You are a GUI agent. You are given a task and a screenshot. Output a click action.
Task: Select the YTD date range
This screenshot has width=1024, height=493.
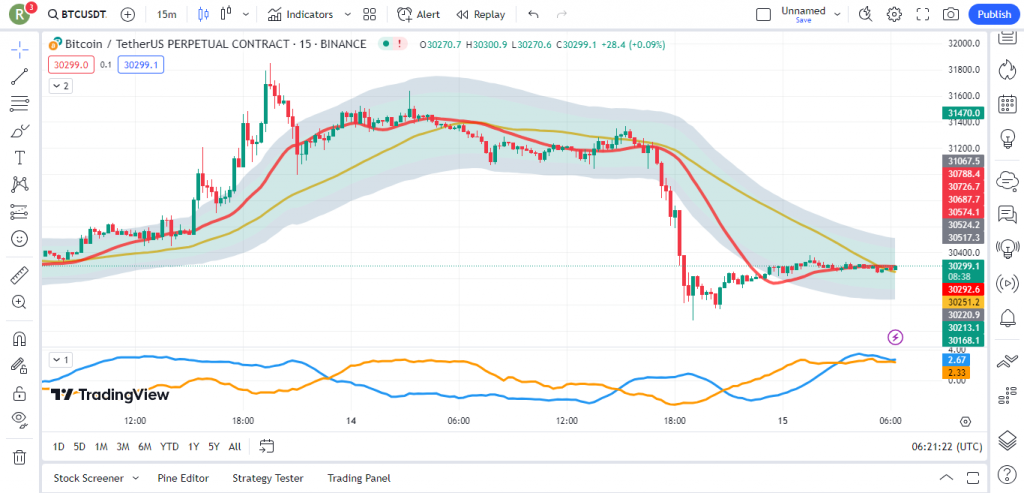(169, 447)
